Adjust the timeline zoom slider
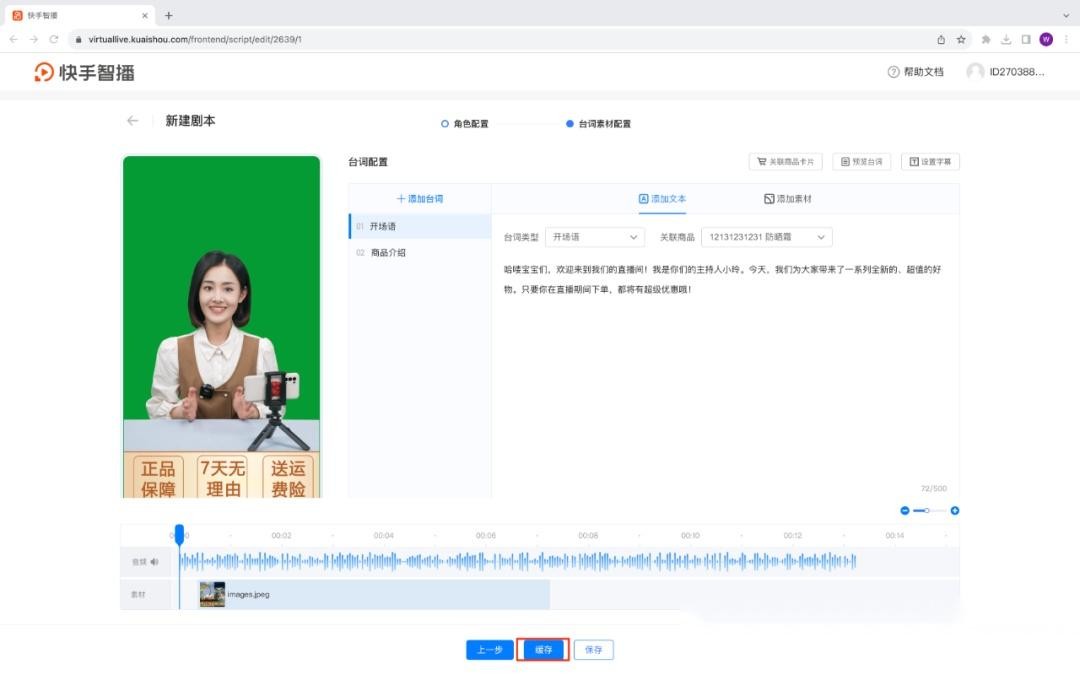 coord(927,510)
